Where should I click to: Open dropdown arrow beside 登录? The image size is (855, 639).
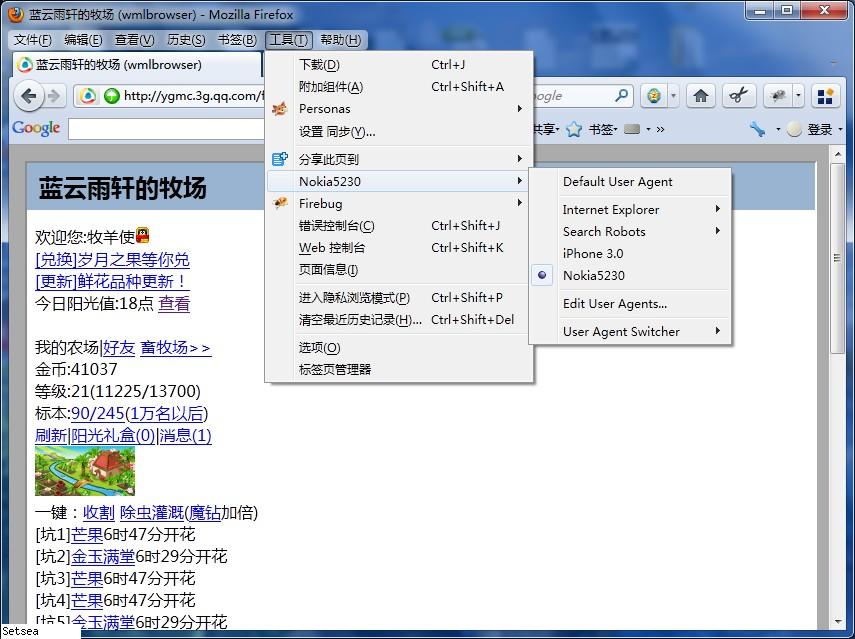pos(840,130)
